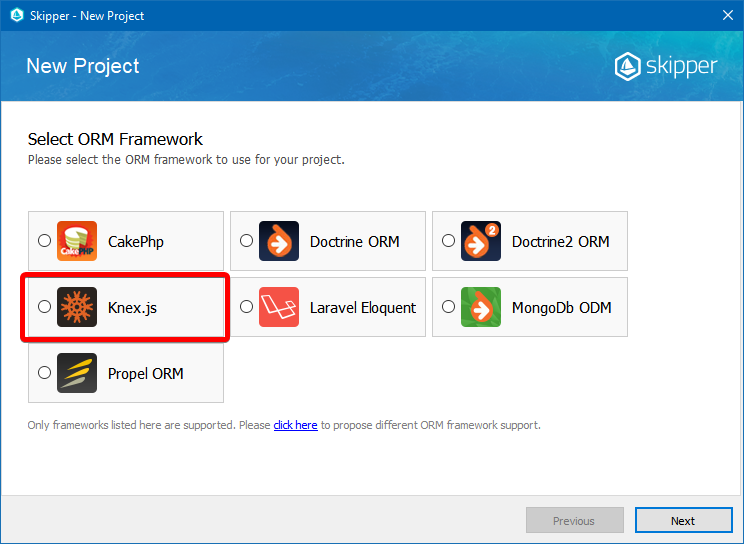Click the 'MongoDb ODM' label text
744x544 pixels.
[561, 308]
